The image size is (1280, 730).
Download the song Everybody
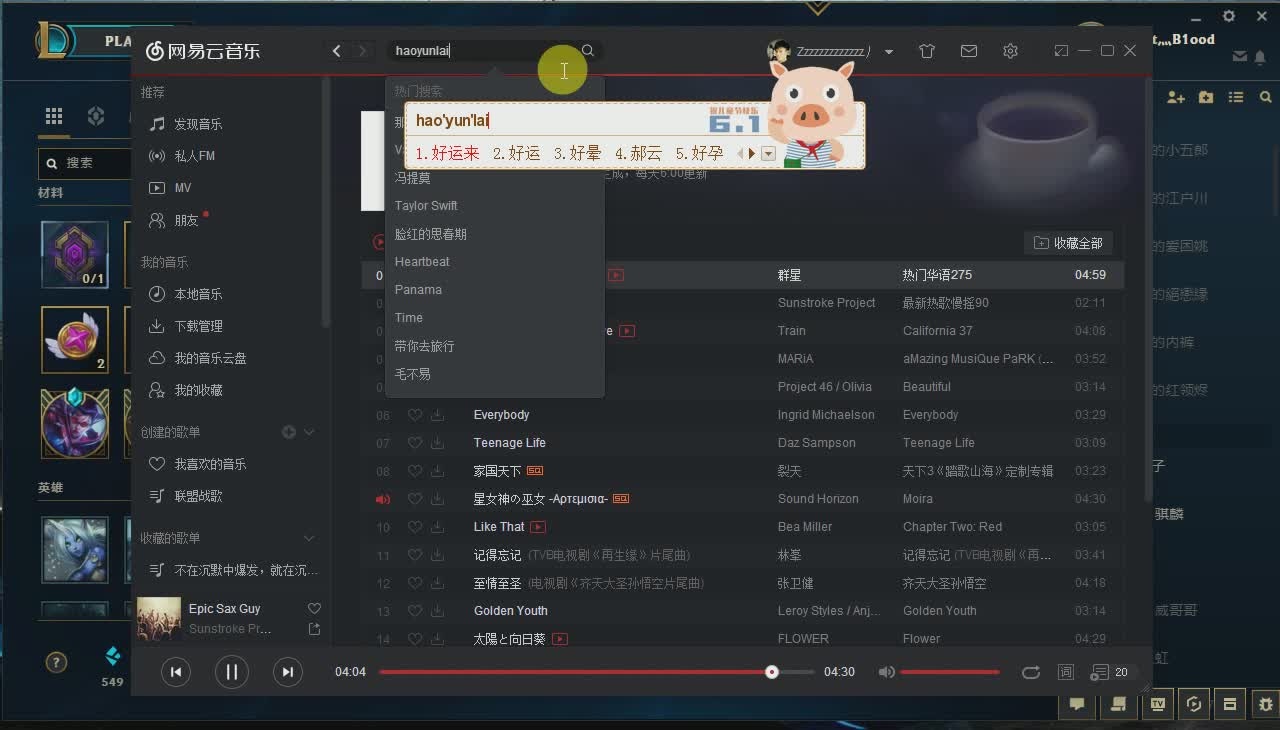click(438, 415)
